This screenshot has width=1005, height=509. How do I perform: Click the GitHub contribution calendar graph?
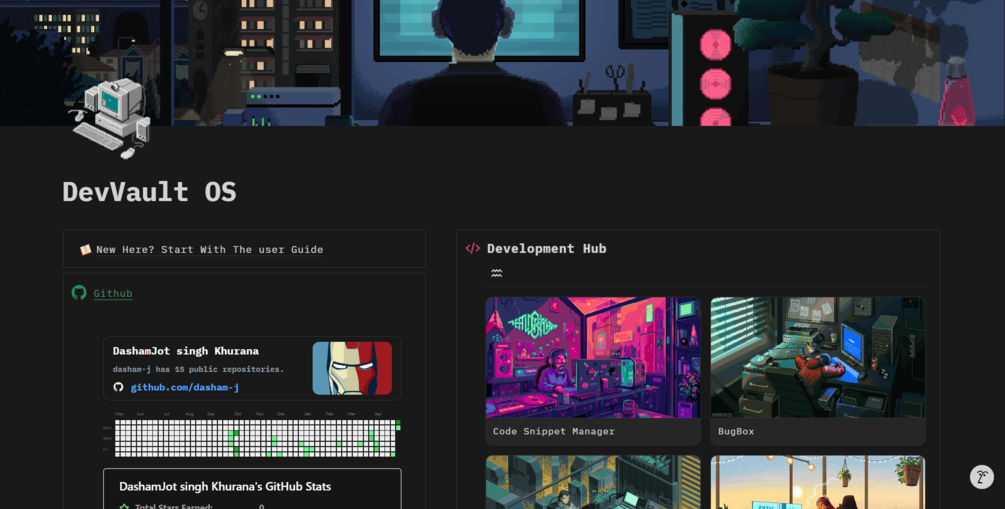pos(252,434)
